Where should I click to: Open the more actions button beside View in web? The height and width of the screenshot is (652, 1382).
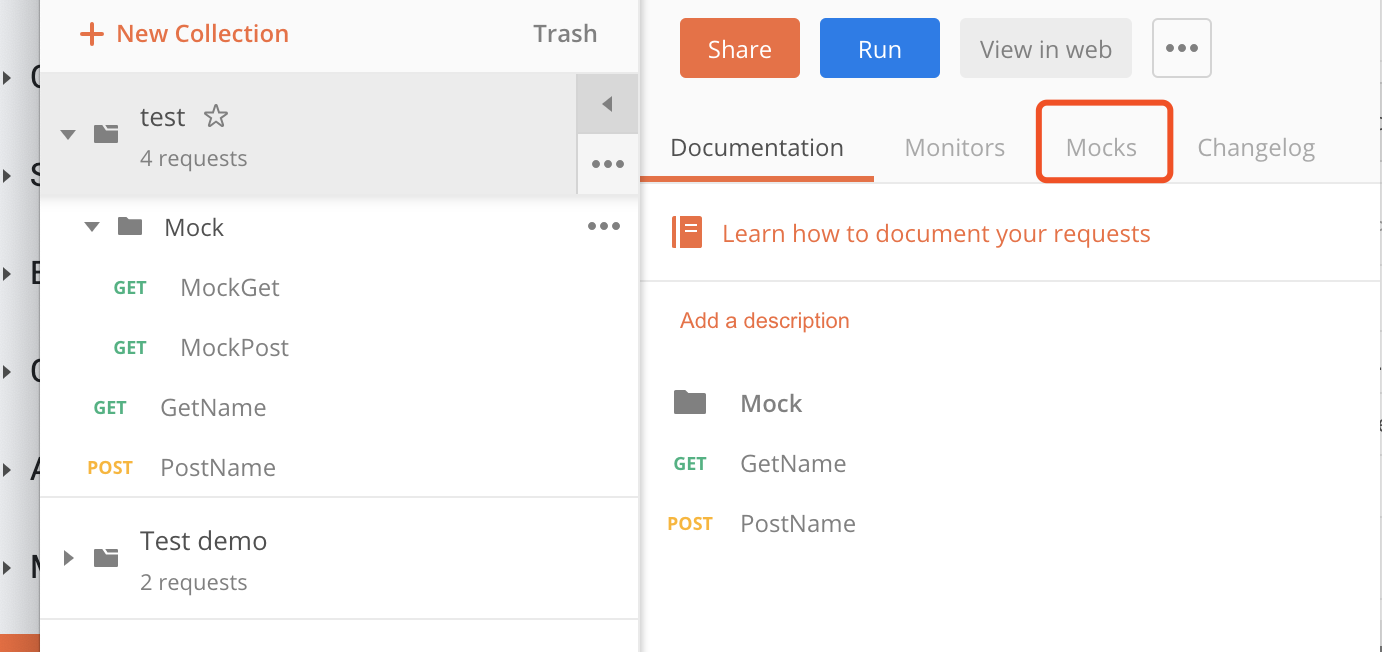coord(1182,48)
